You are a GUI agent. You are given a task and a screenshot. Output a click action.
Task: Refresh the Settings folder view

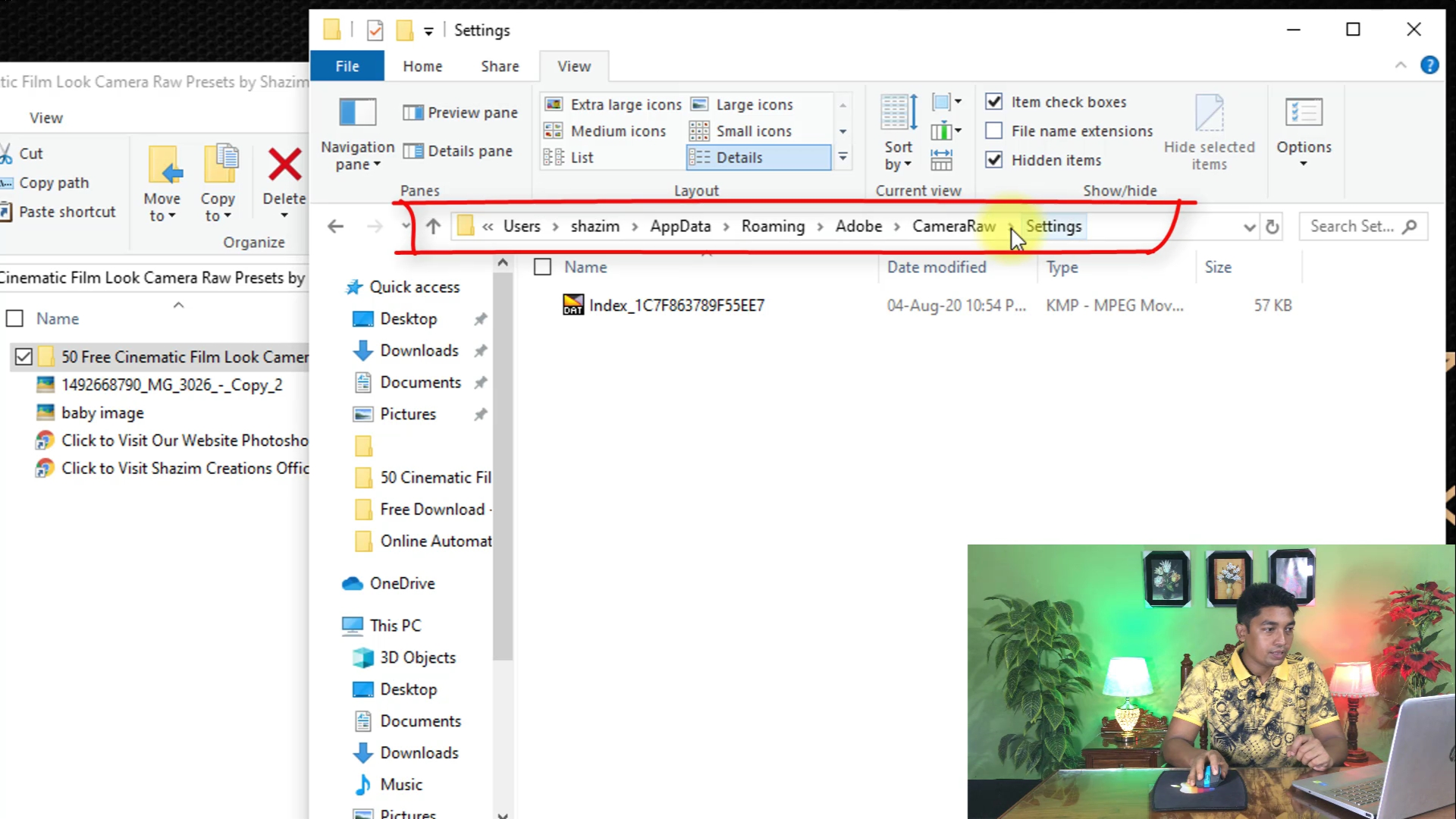coord(1272,226)
